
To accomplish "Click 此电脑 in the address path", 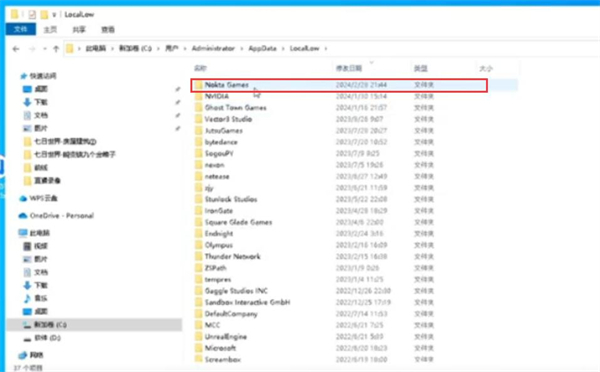I will [96, 48].
